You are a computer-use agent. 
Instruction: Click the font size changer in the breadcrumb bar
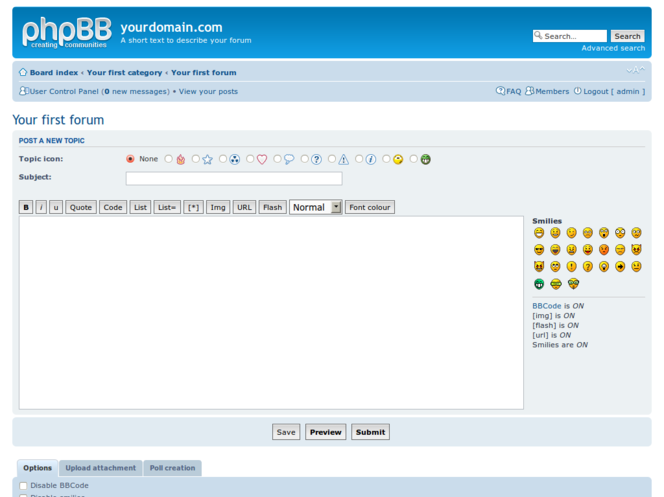coord(635,71)
